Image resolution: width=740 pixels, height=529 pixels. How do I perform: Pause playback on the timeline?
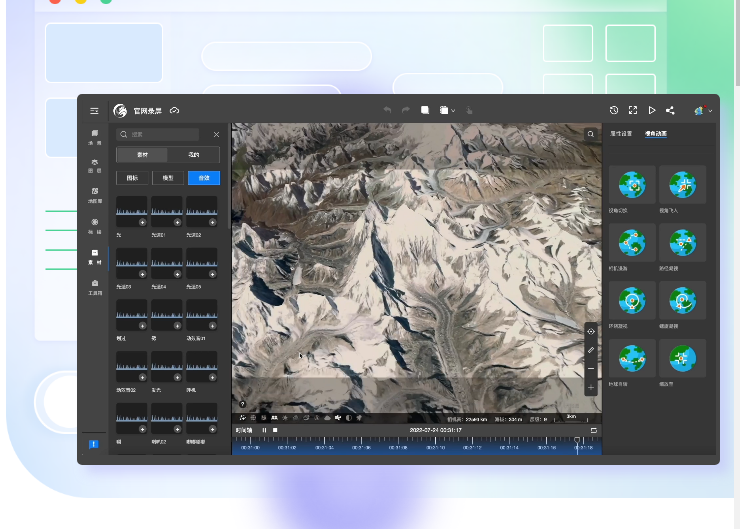pyautogui.click(x=264, y=430)
